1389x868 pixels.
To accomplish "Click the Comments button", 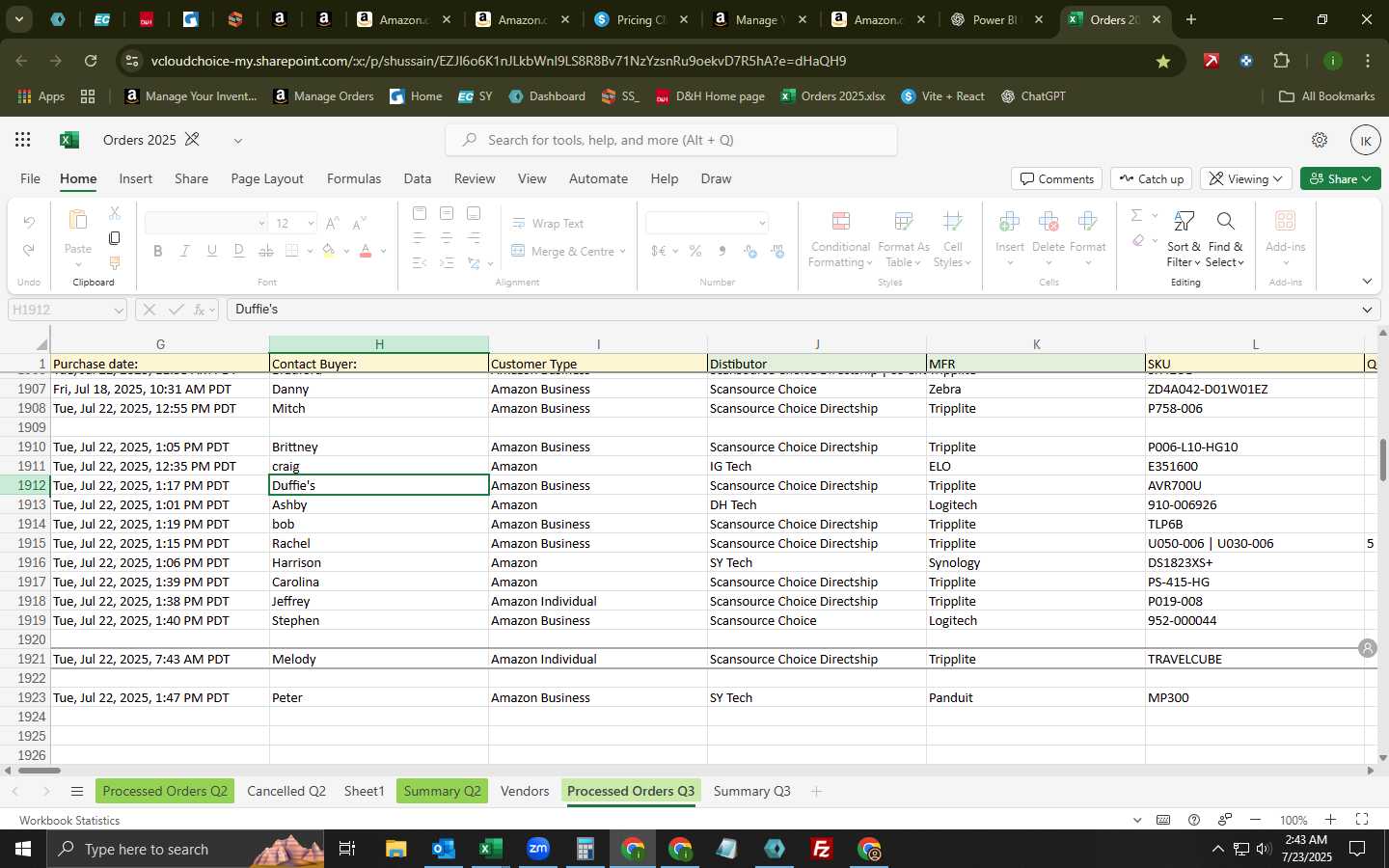I will [1056, 178].
